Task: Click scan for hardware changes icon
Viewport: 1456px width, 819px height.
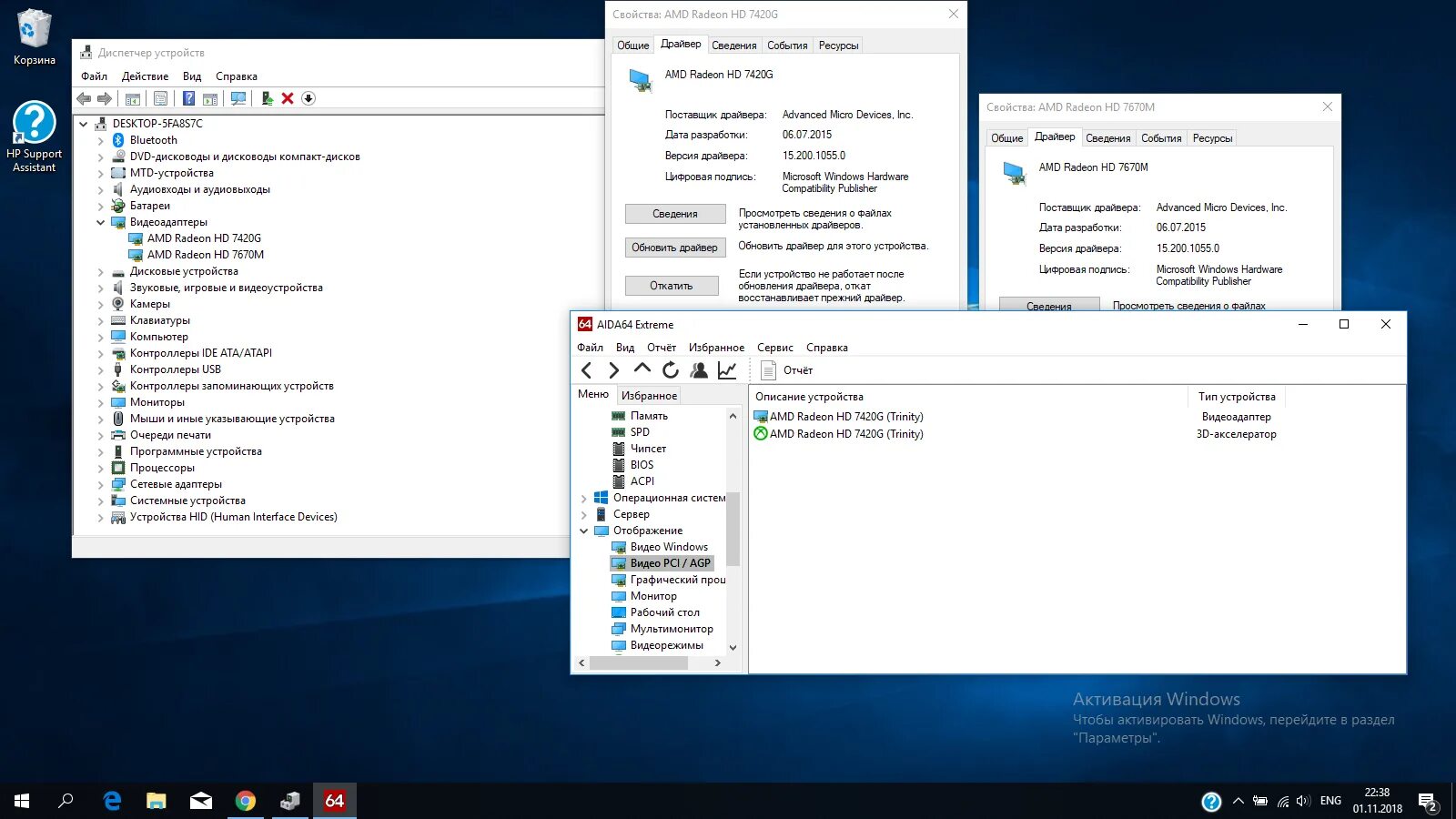Action: tap(238, 98)
